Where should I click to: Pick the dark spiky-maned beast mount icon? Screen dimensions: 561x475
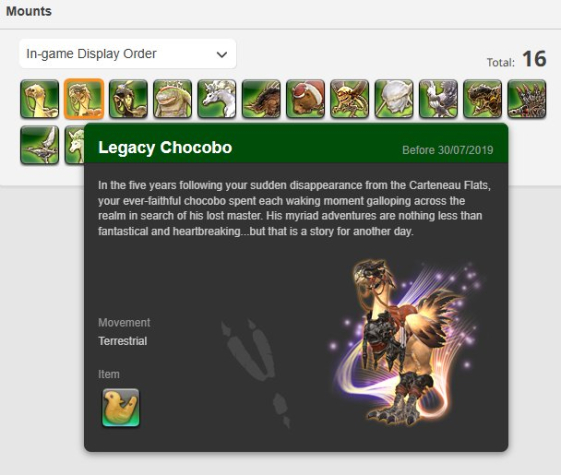pyautogui.click(x=261, y=99)
